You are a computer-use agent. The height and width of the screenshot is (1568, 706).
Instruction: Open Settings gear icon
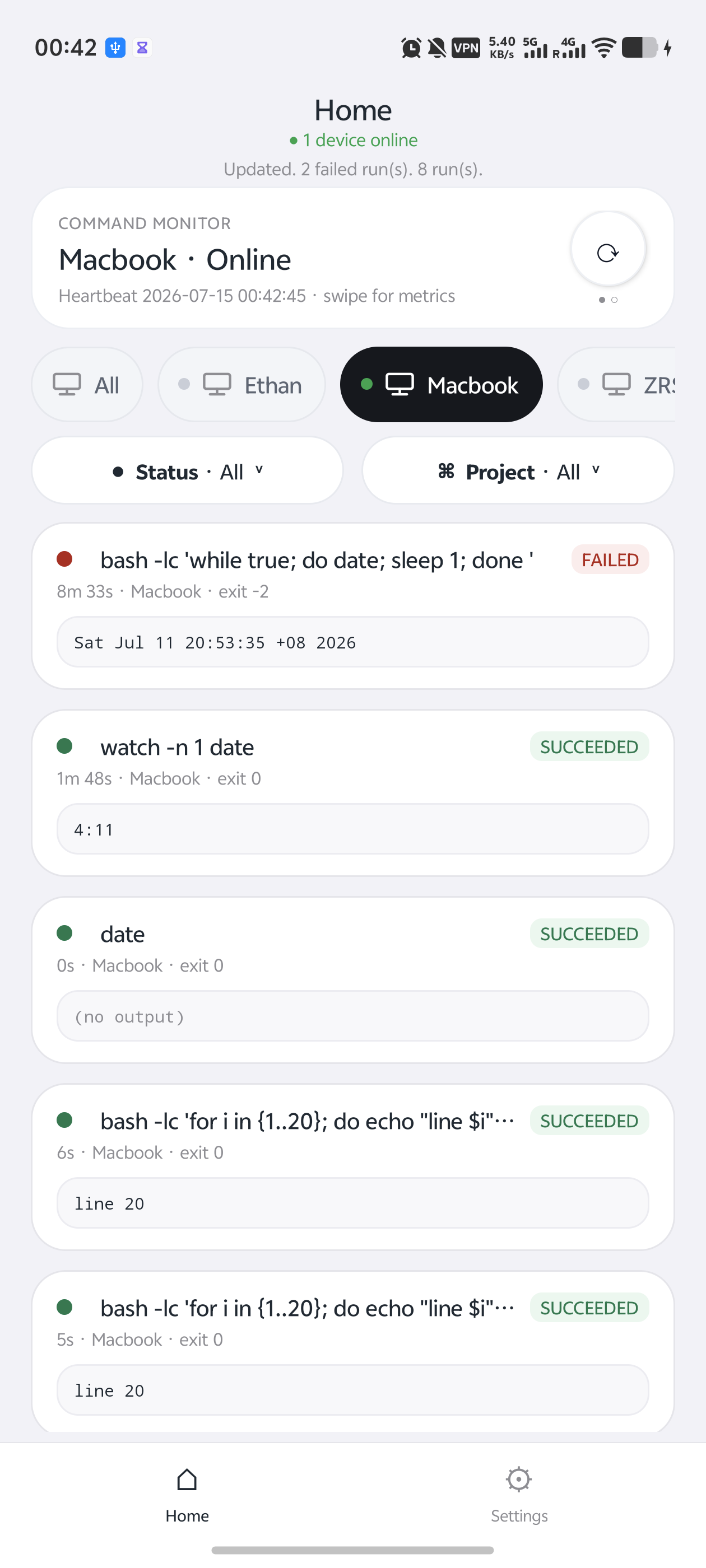[519, 1479]
